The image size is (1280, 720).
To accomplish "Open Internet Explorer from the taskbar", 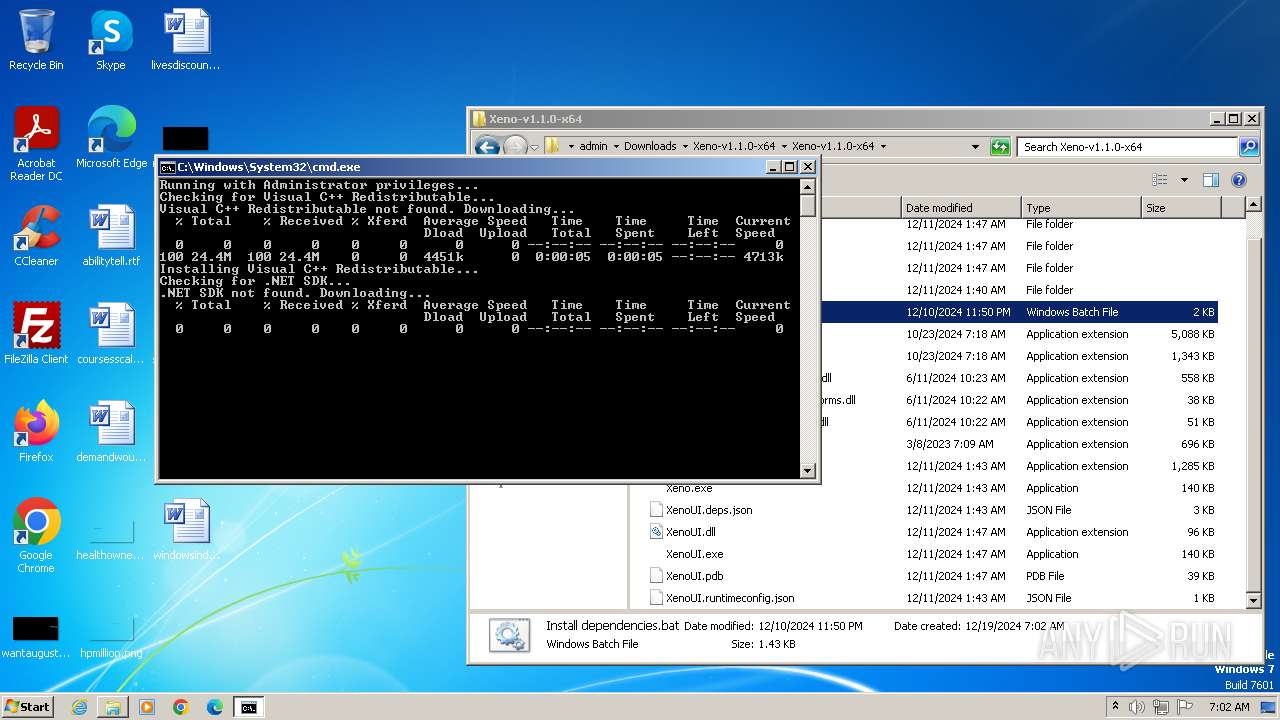I will click(79, 707).
